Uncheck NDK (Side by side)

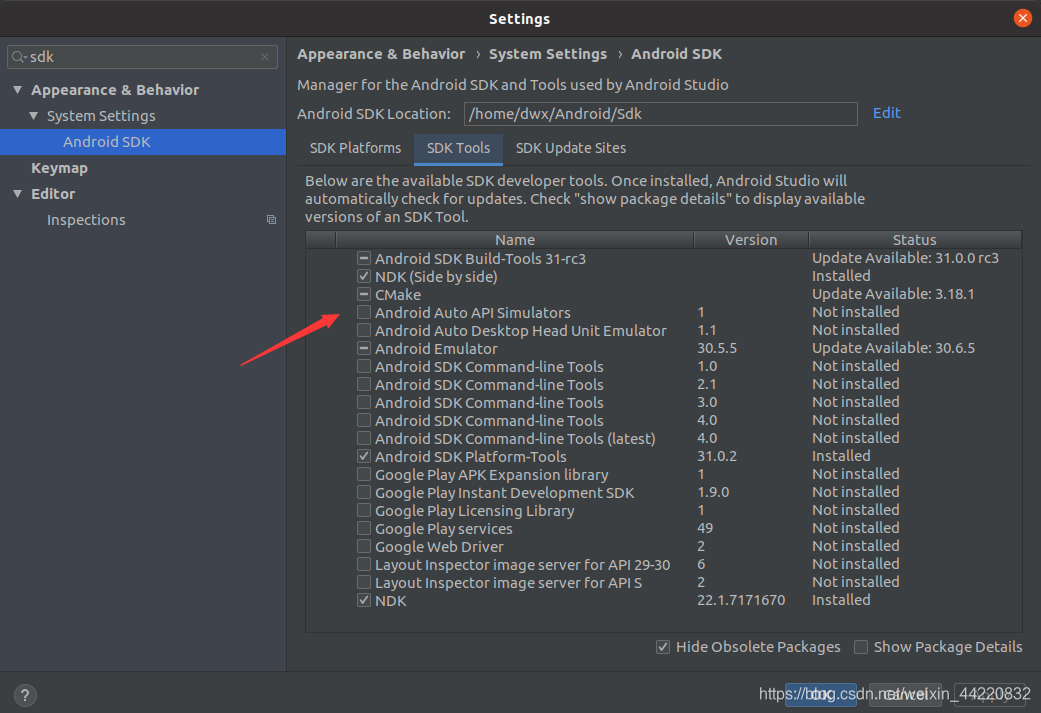pyautogui.click(x=364, y=276)
